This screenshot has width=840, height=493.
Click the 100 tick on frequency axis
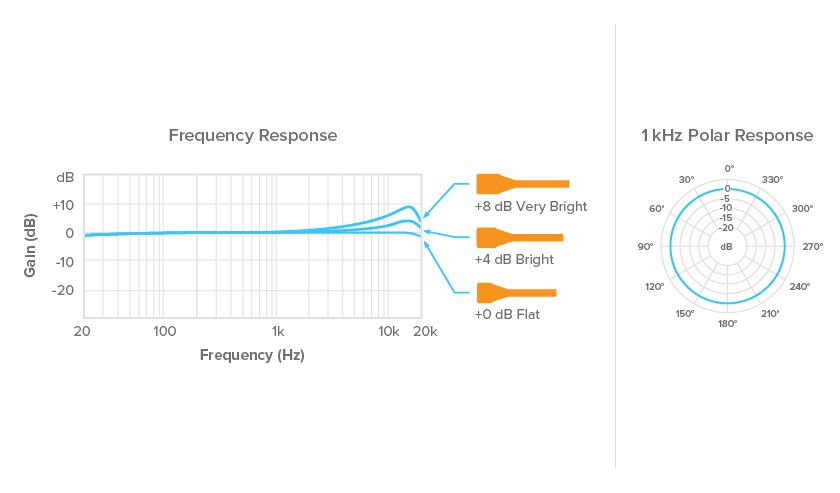(164, 331)
